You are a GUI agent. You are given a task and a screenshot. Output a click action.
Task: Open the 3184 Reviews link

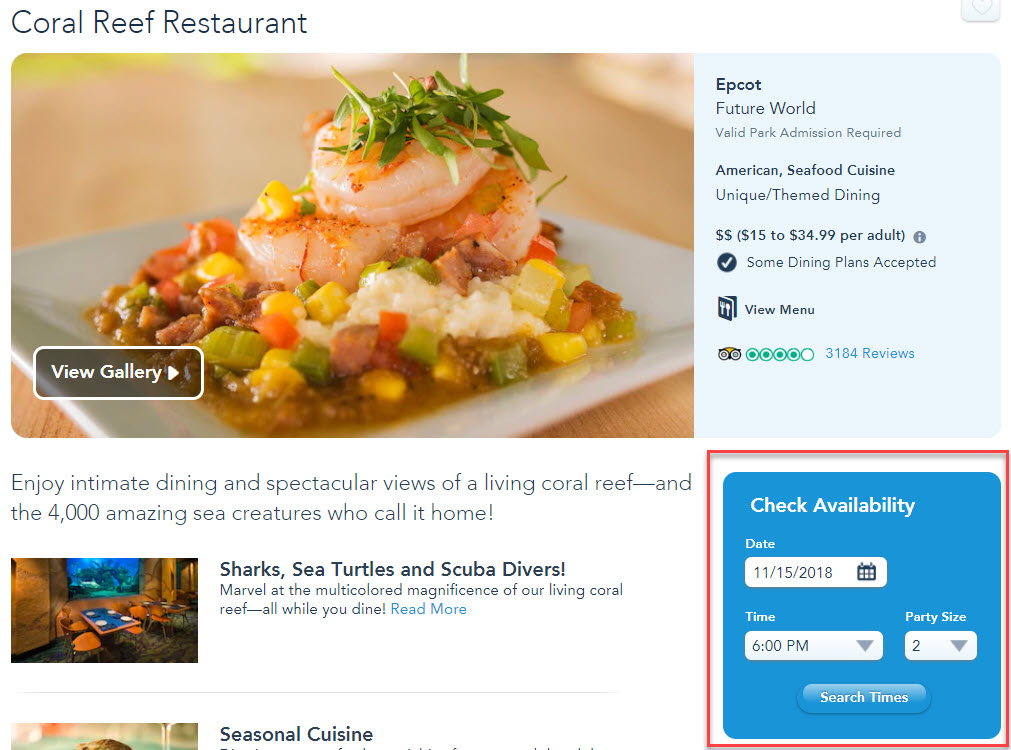pyautogui.click(x=869, y=353)
